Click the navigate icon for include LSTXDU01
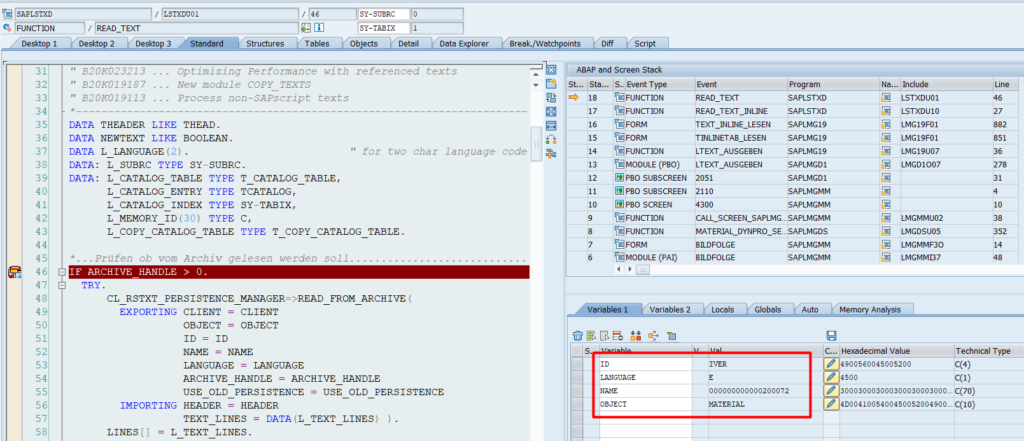 tap(887, 98)
